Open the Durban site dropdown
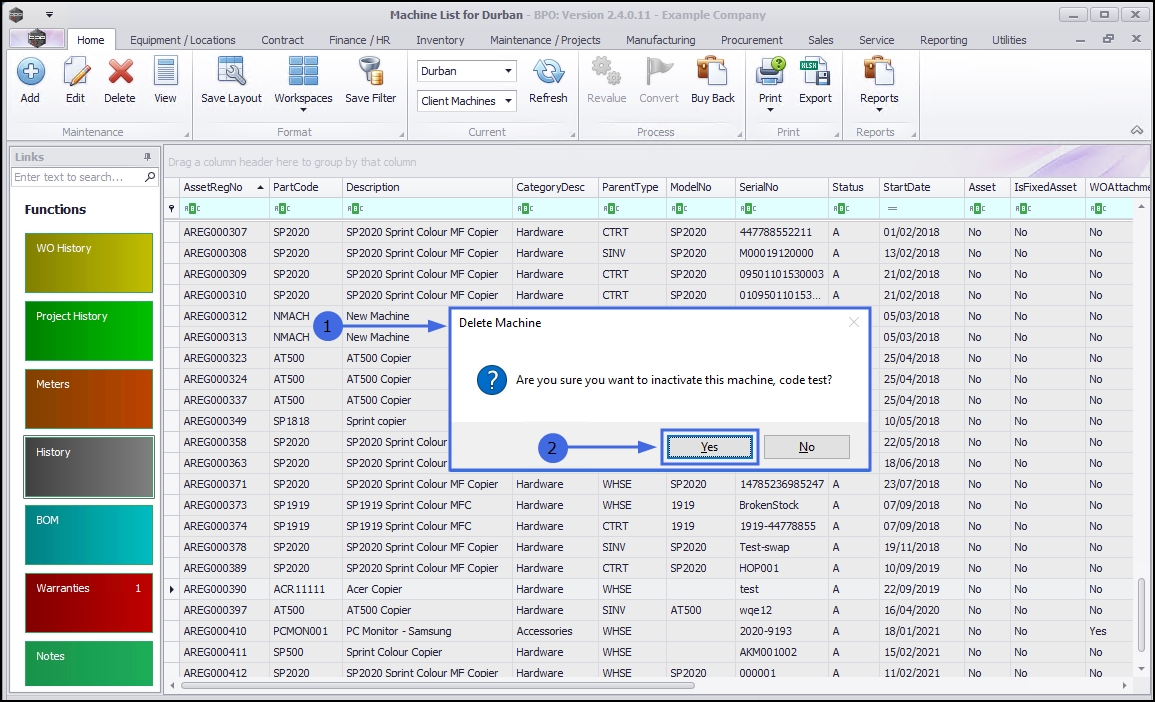The width and height of the screenshot is (1155, 702). click(509, 71)
